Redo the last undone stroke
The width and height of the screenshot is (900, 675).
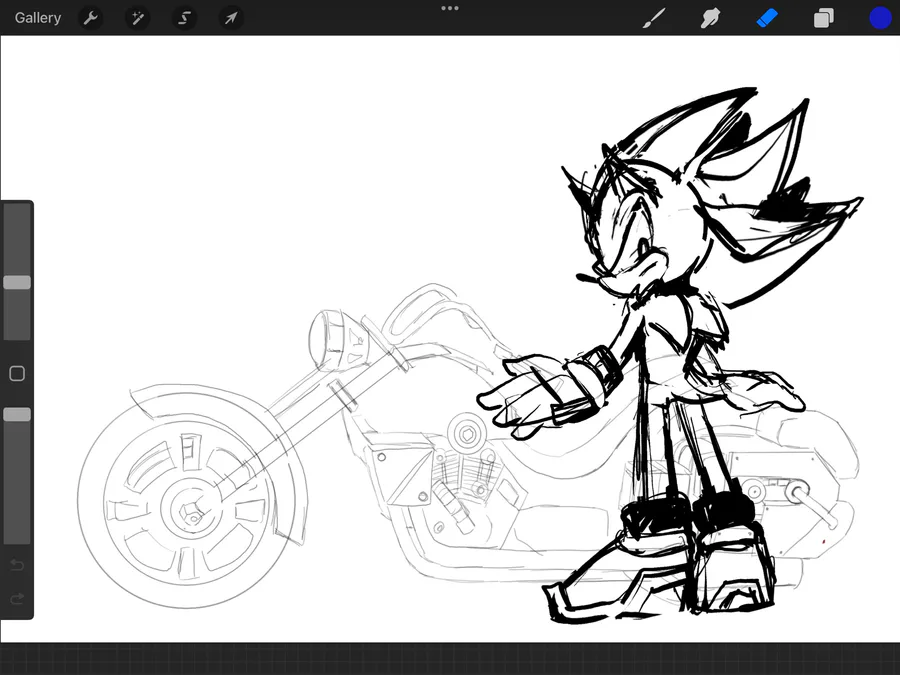[x=17, y=599]
